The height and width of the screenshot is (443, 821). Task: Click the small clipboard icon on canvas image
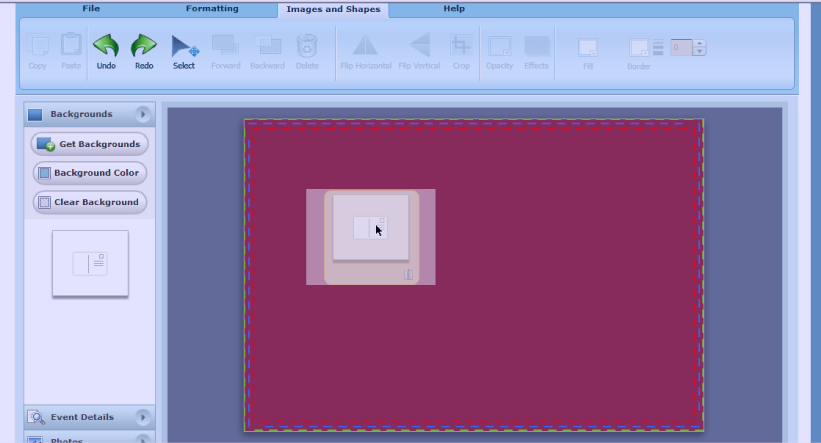tap(408, 274)
